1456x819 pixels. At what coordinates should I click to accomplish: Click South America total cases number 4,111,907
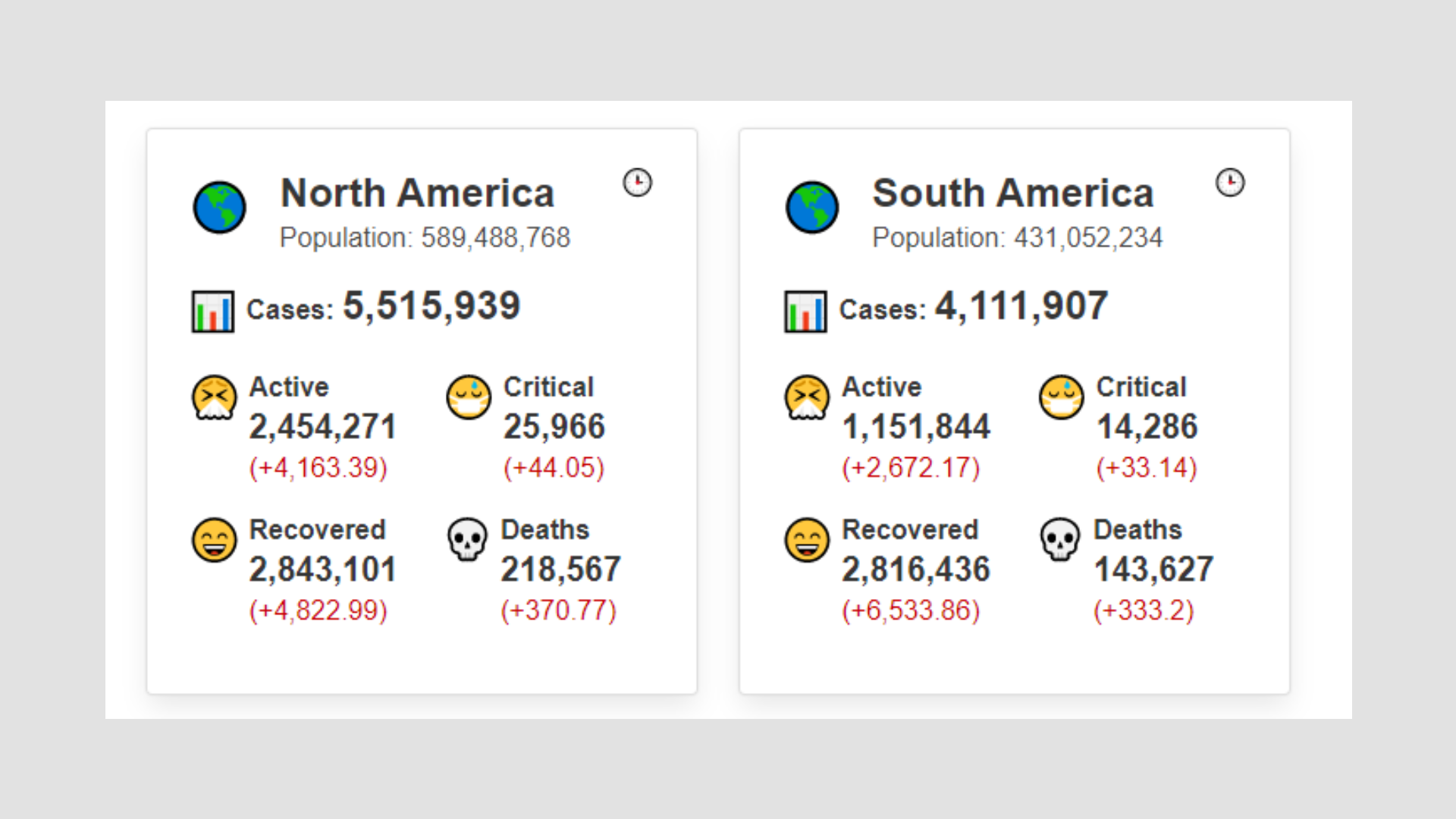[x=1021, y=306]
